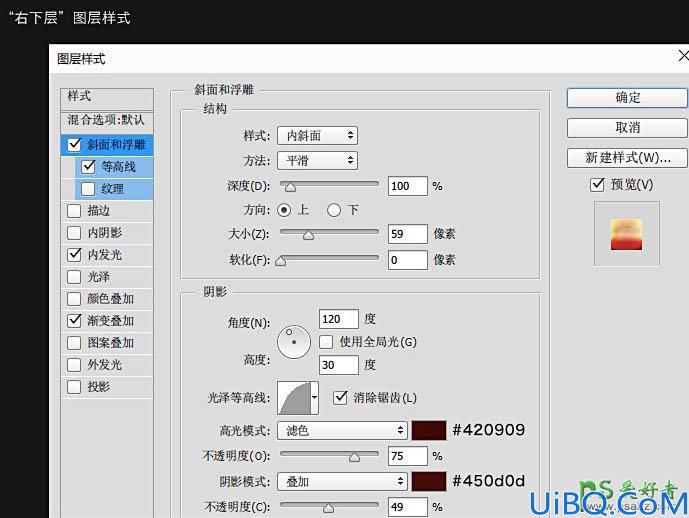Screen dimensions: 689x518
Task: Open the 阴影模式 color swatch
Action: click(x=429, y=482)
